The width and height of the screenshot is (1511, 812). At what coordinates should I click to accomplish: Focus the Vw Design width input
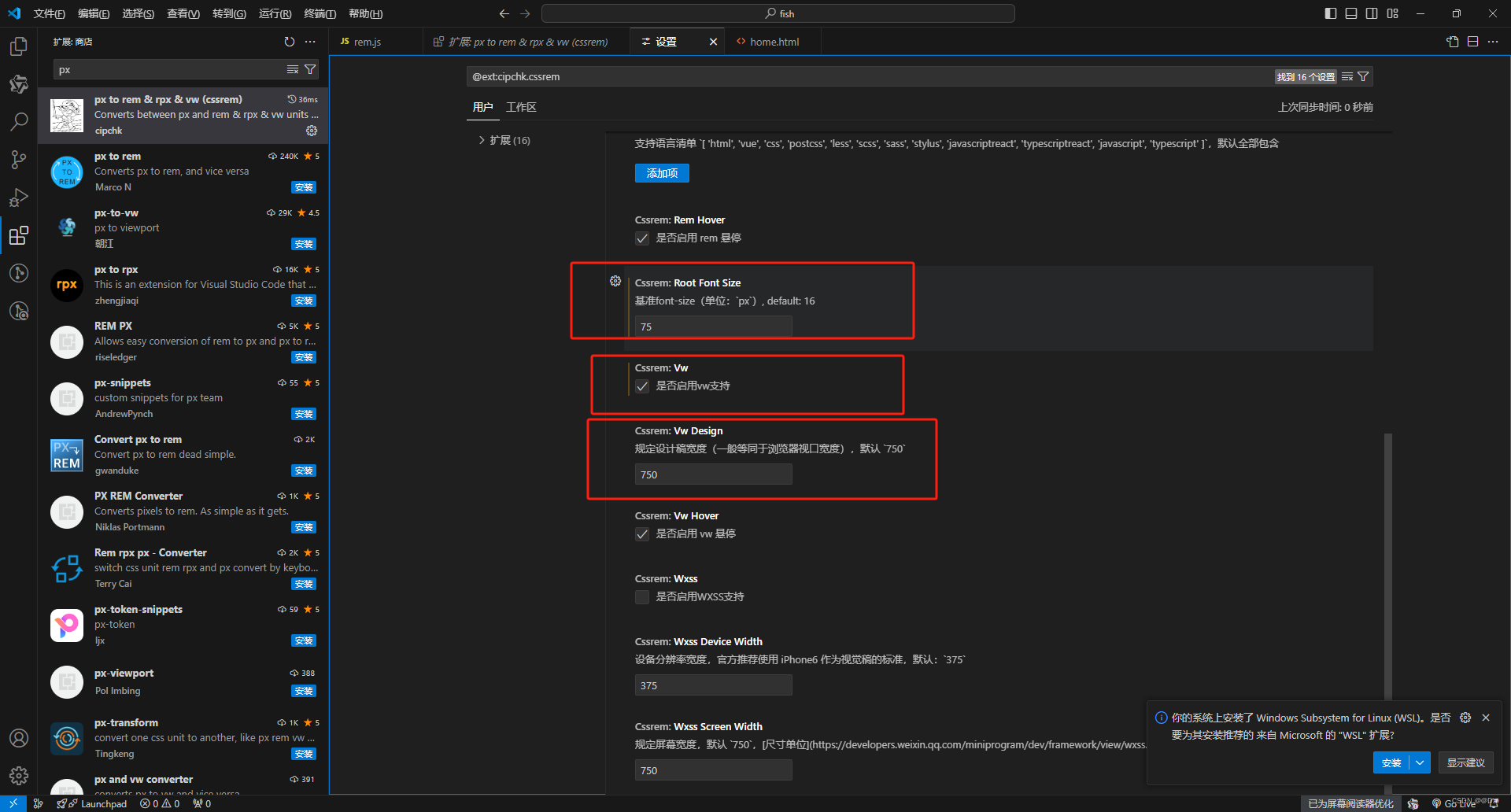[x=713, y=474]
